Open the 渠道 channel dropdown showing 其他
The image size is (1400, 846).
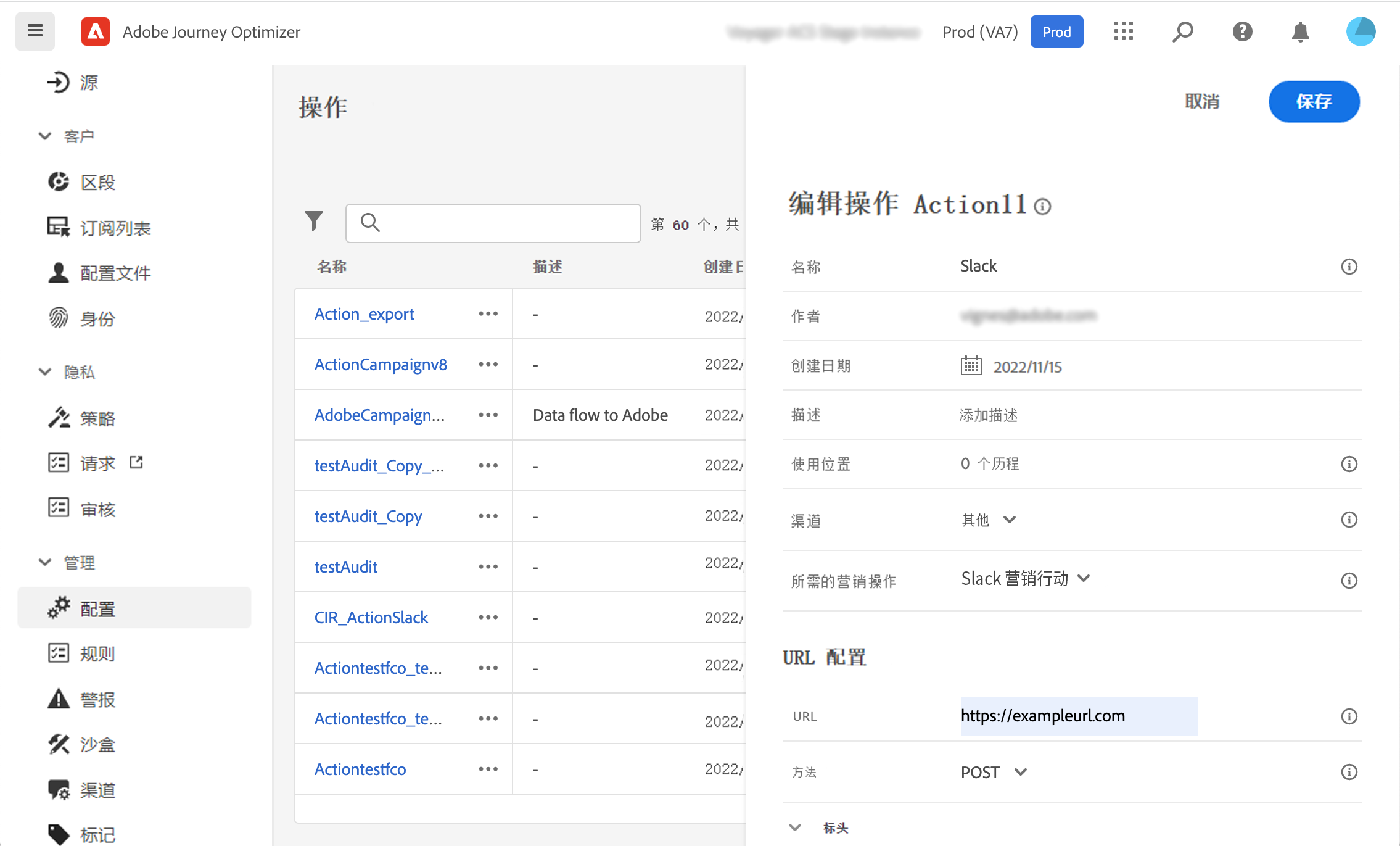(x=988, y=520)
